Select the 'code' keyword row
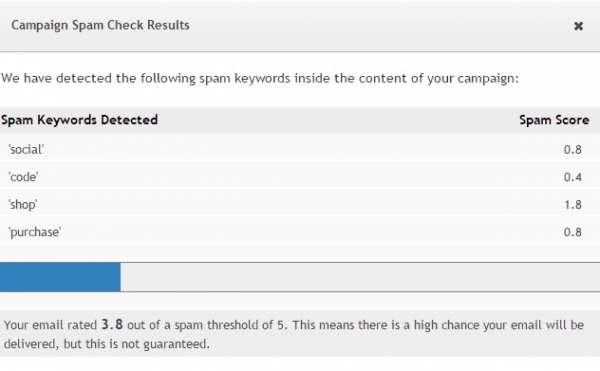Screen dimensions: 600x371 (300, 177)
